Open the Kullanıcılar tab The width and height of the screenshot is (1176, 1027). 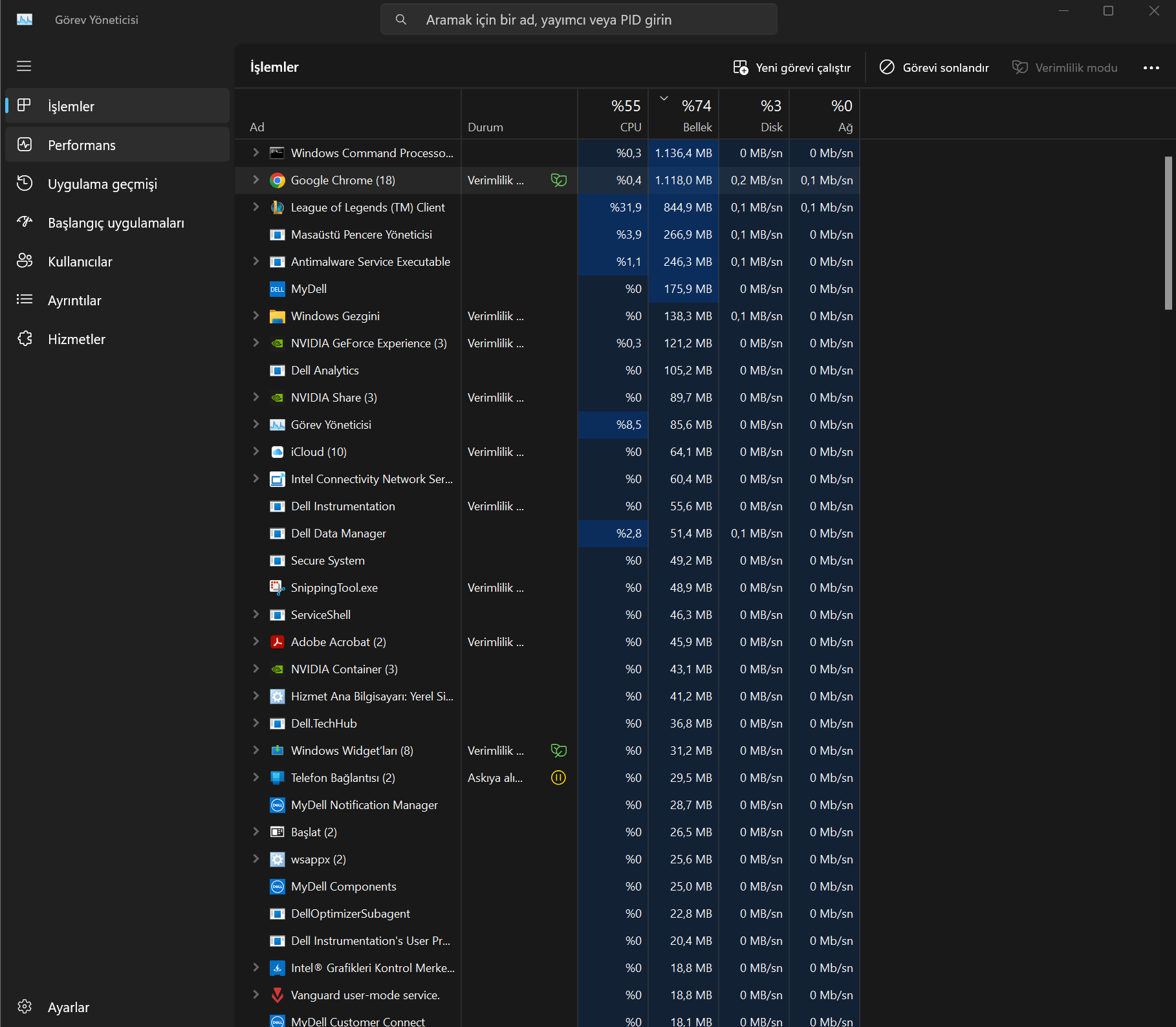[118, 261]
